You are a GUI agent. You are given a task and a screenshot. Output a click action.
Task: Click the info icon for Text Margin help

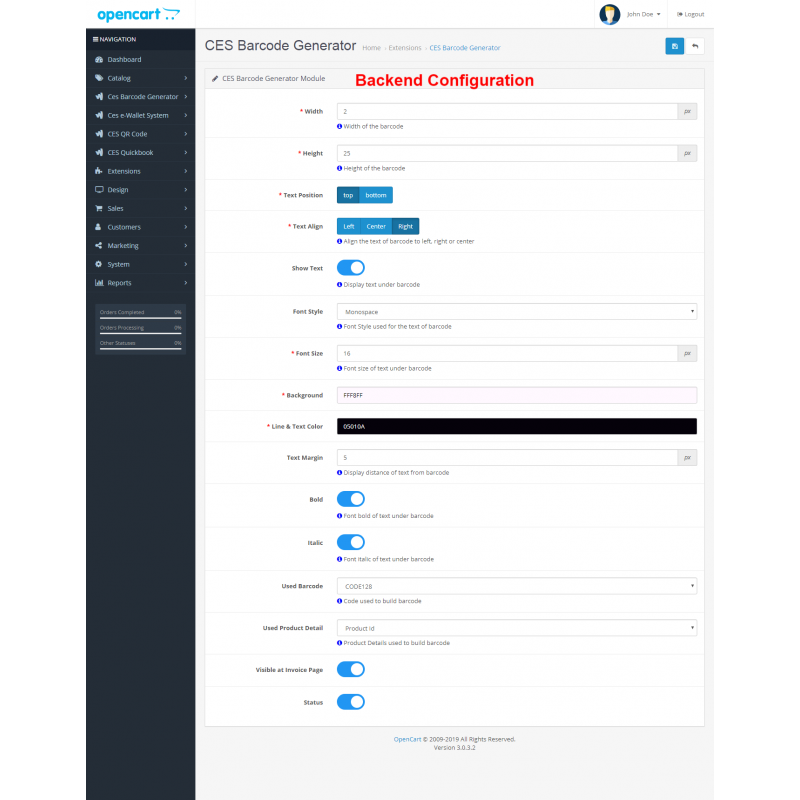pos(339,472)
